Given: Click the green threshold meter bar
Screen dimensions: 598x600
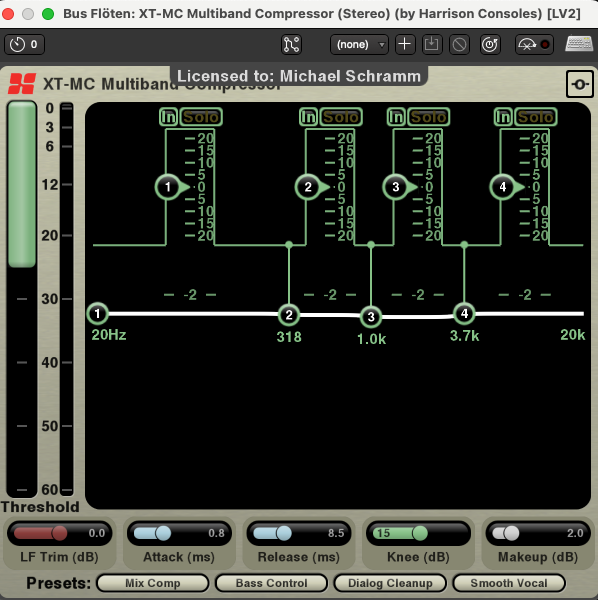Looking at the screenshot, I should (x=22, y=184).
